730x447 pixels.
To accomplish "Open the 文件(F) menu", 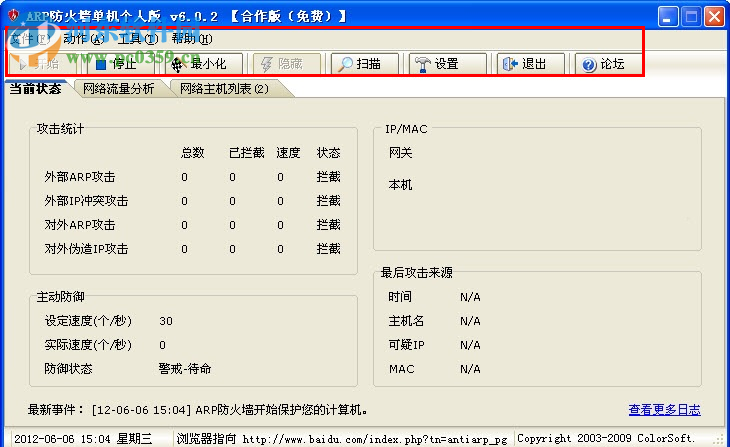I will point(30,39).
